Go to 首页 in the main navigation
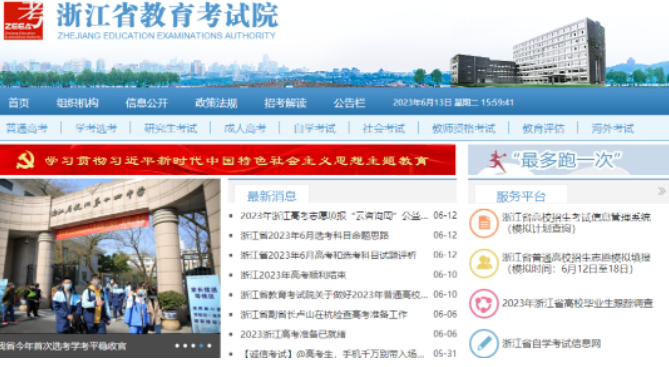The height and width of the screenshot is (367, 669). (19, 103)
